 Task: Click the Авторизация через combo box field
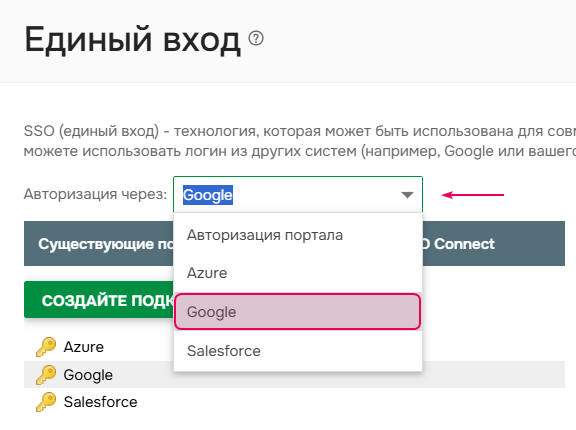tap(298, 195)
